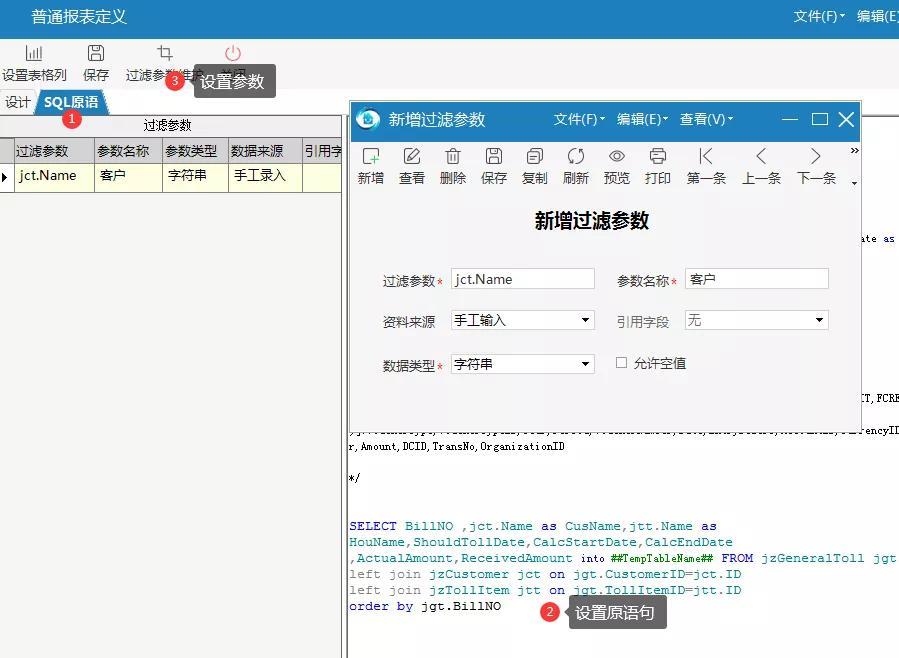
Task: Click the red power 关闭 icon
Action: (233, 53)
